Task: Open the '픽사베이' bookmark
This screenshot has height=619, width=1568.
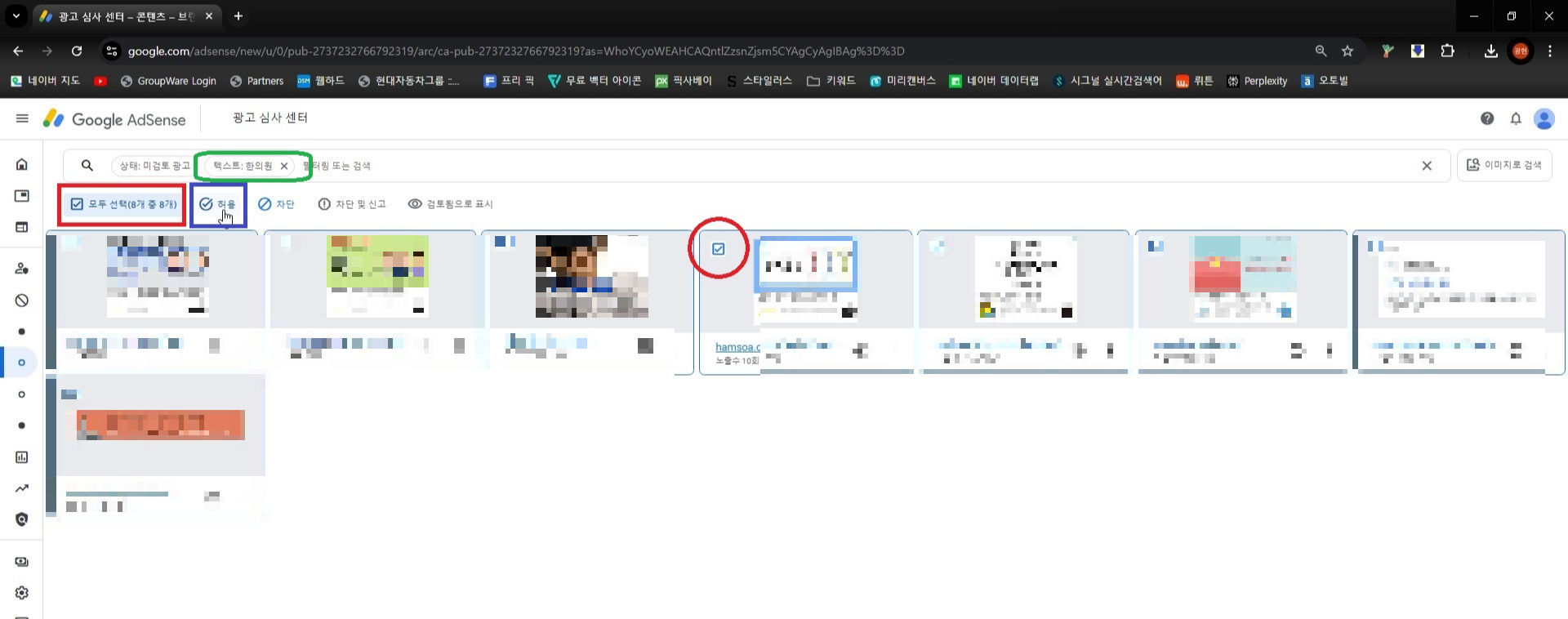Action: (x=684, y=81)
